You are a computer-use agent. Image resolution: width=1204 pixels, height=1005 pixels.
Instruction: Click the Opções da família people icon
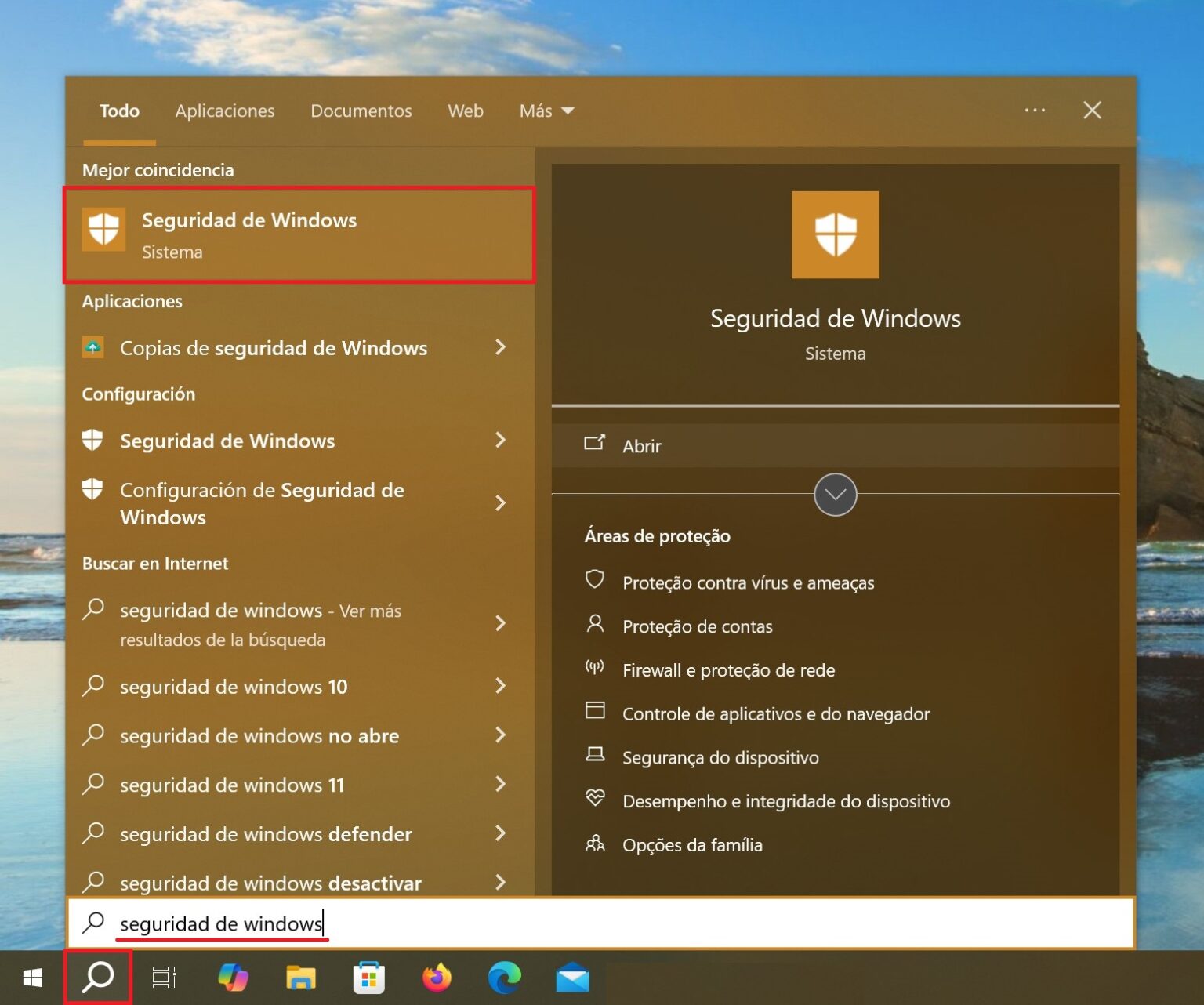pos(595,843)
